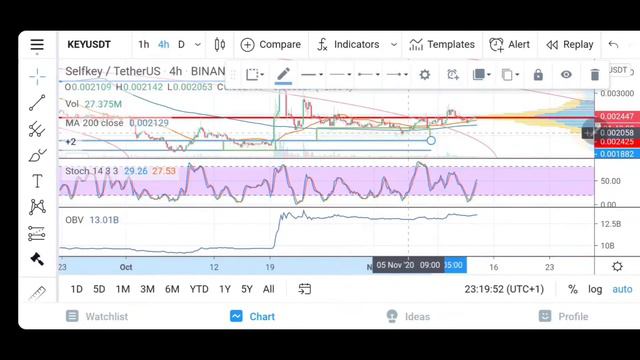Image resolution: width=640 pixels, height=360 pixels.
Task: Toggle log scale mode
Action: point(595,289)
